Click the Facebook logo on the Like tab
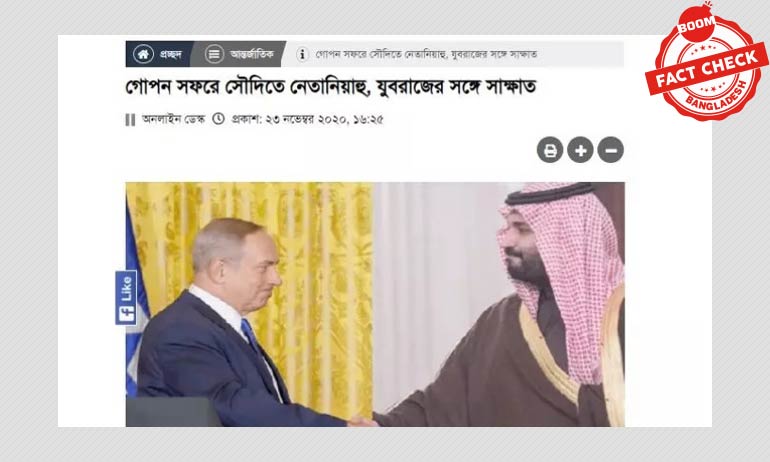This screenshot has width=770, height=462. coord(126,314)
